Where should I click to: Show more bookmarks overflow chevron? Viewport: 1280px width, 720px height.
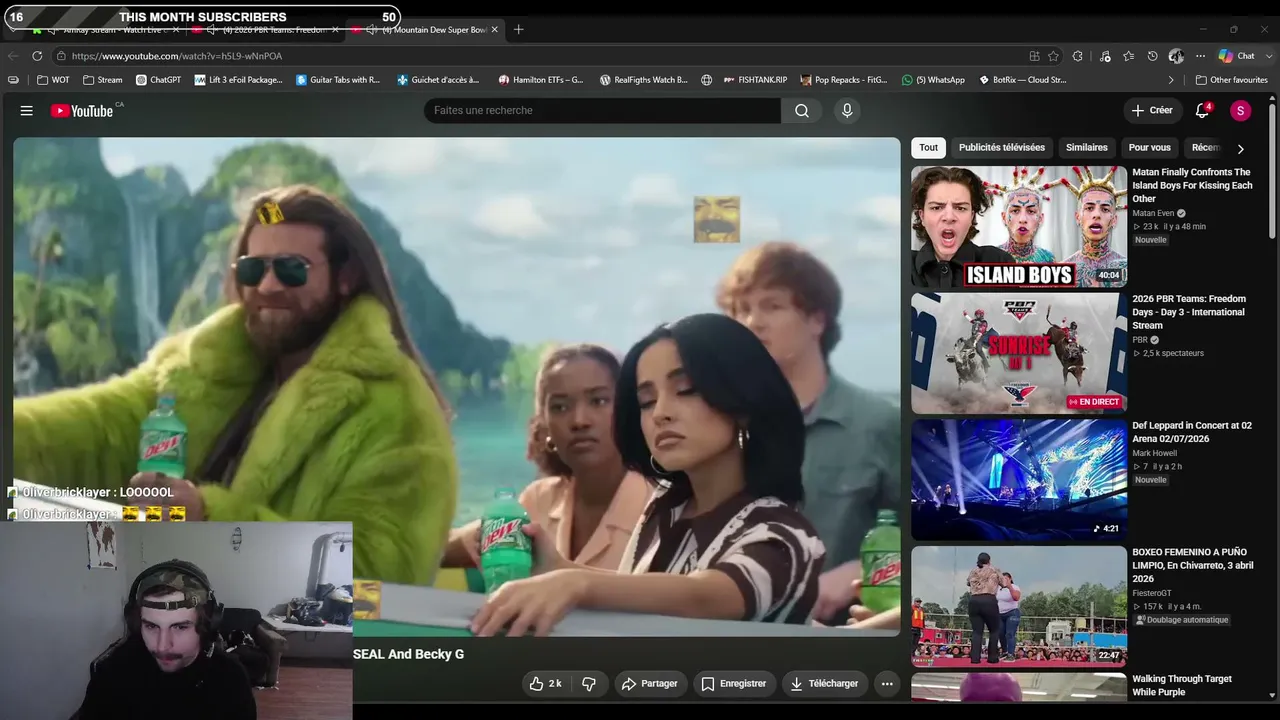point(1171,80)
